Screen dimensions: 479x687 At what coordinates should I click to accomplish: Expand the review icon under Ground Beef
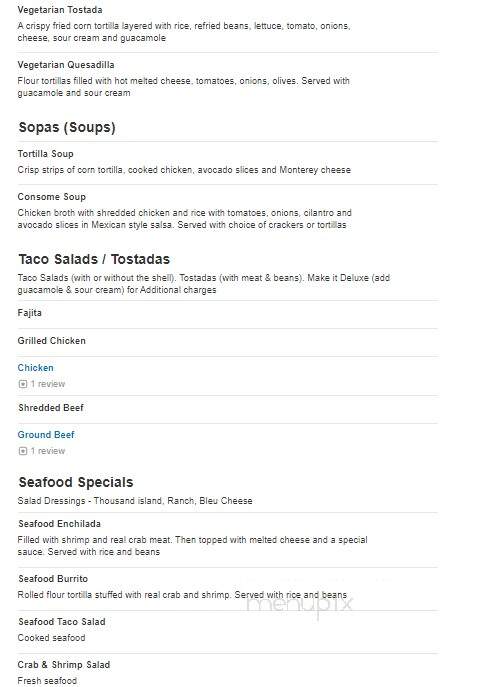pyautogui.click(x=23, y=451)
